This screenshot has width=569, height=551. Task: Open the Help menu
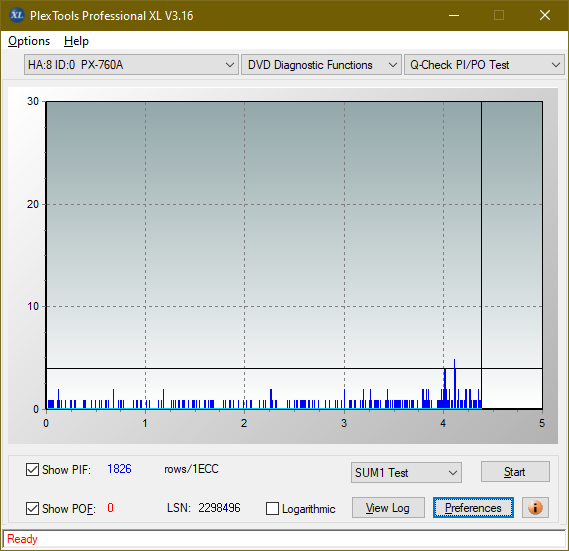pos(76,41)
